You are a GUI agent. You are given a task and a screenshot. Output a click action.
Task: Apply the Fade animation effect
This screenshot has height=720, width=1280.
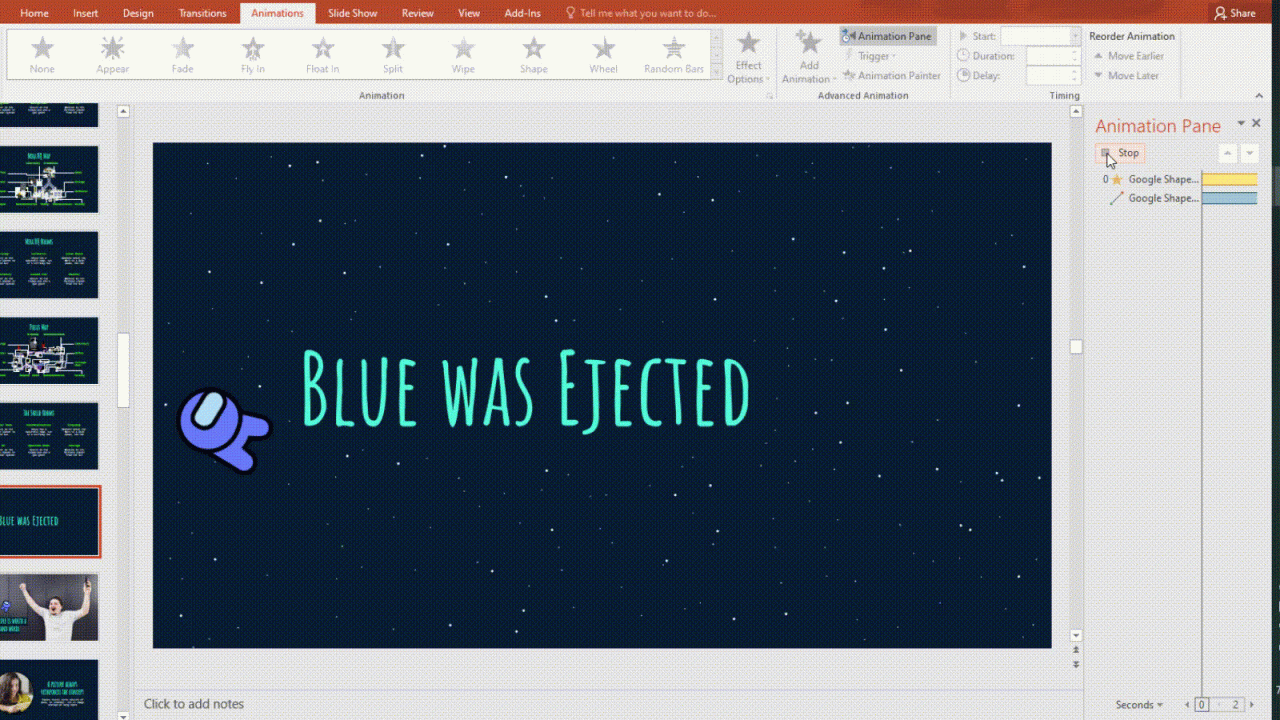click(x=183, y=55)
